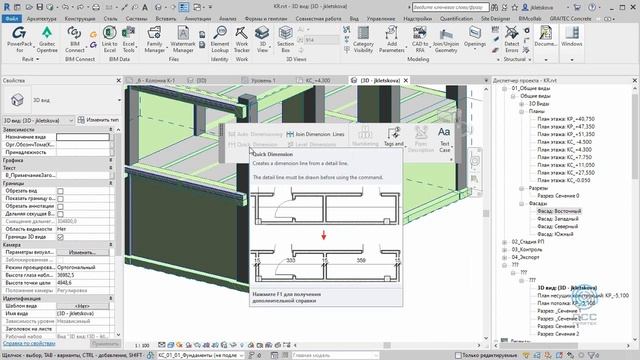The height and width of the screenshot is (360, 640).
Task: Click the favorites star icon
Action: 515,7
